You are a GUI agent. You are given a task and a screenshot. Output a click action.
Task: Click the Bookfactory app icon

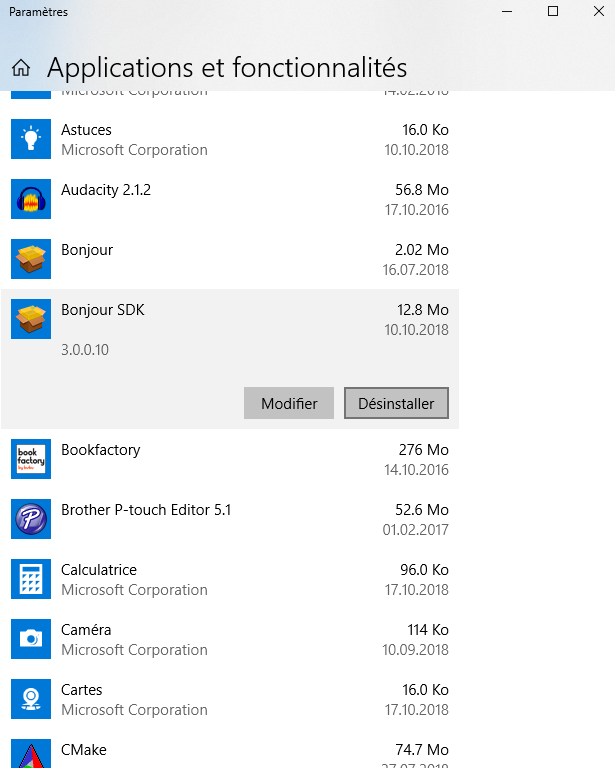click(x=31, y=459)
